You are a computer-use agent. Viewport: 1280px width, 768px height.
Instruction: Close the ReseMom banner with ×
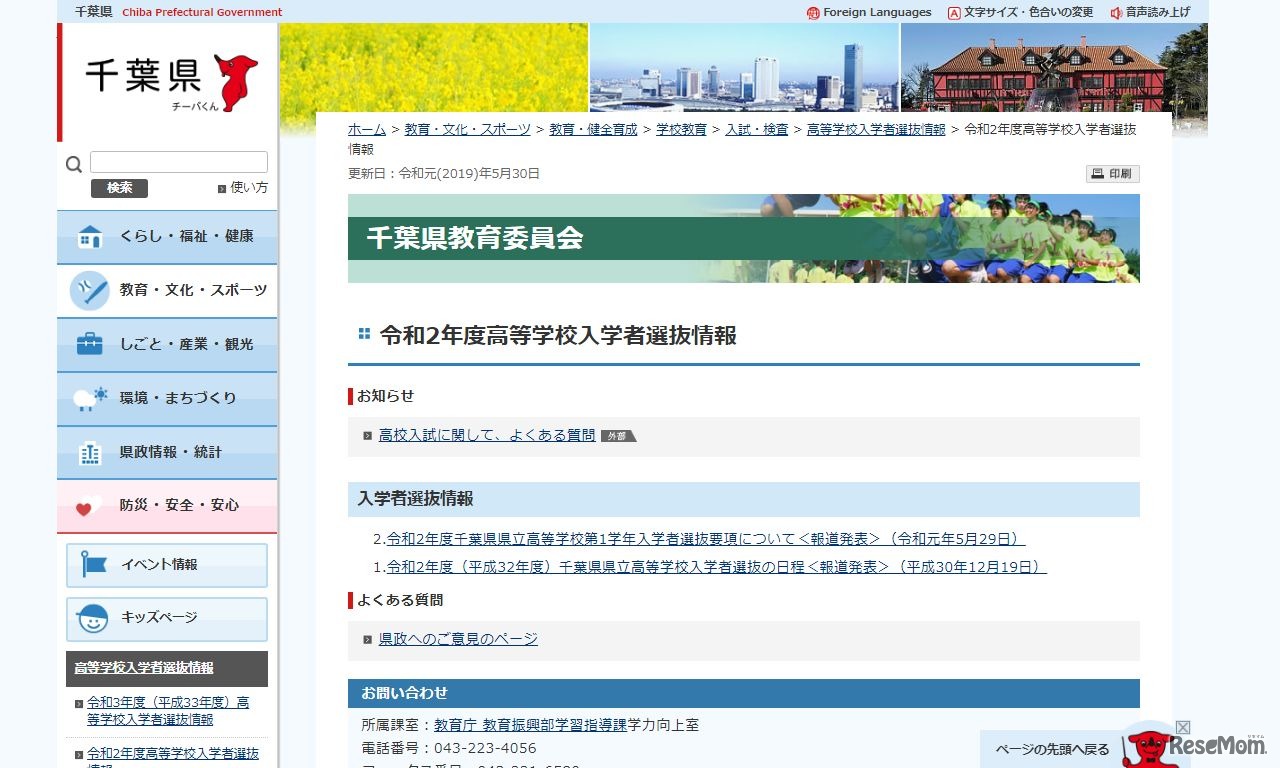[x=1184, y=727]
